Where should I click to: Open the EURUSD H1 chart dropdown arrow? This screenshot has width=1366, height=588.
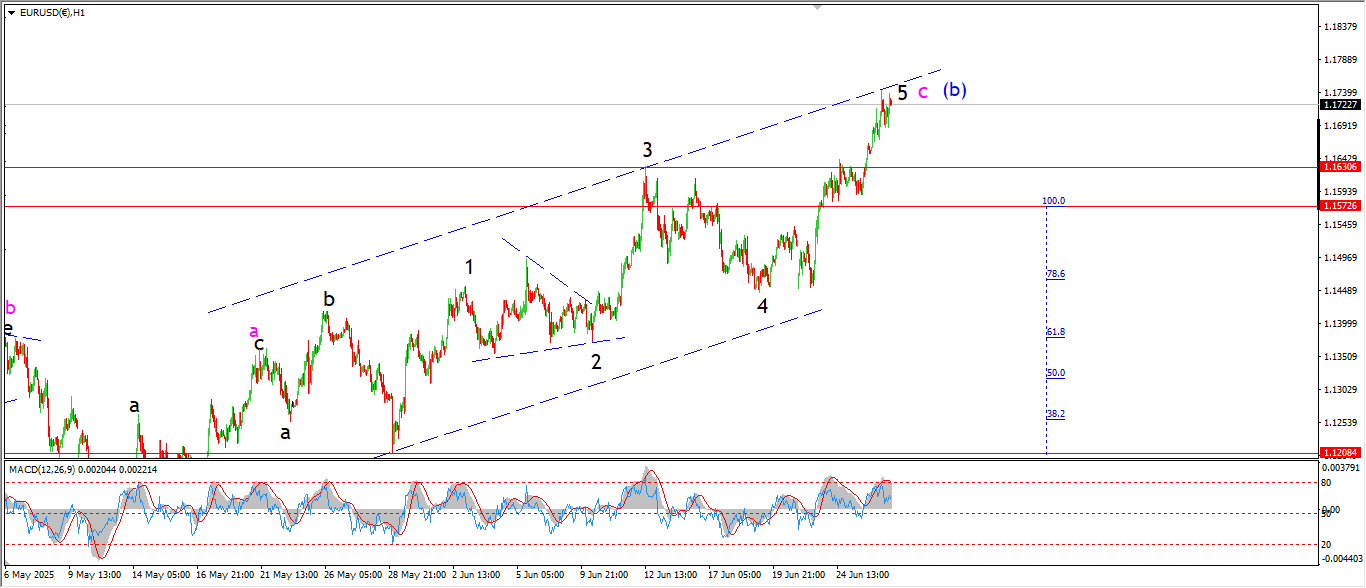[11, 13]
